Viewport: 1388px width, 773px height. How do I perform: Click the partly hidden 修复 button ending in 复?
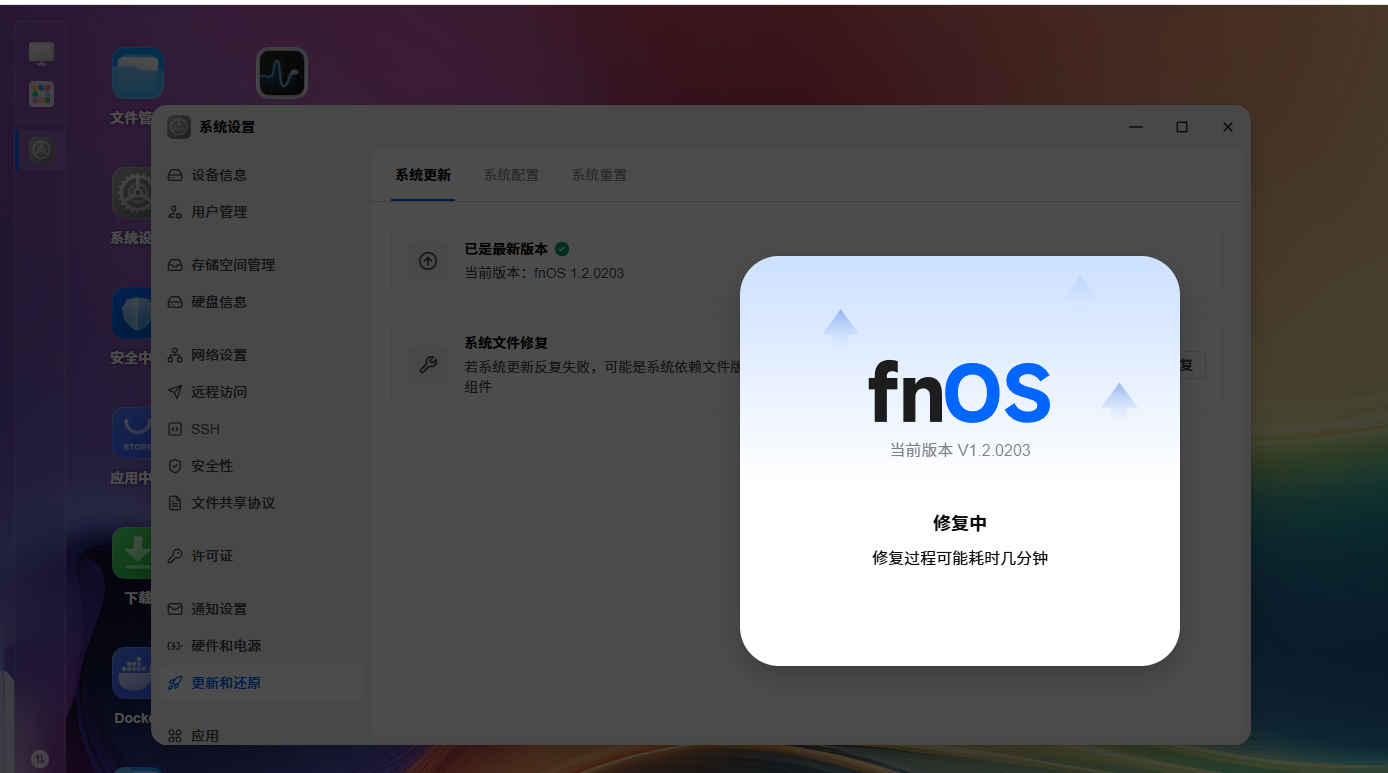point(1192,365)
